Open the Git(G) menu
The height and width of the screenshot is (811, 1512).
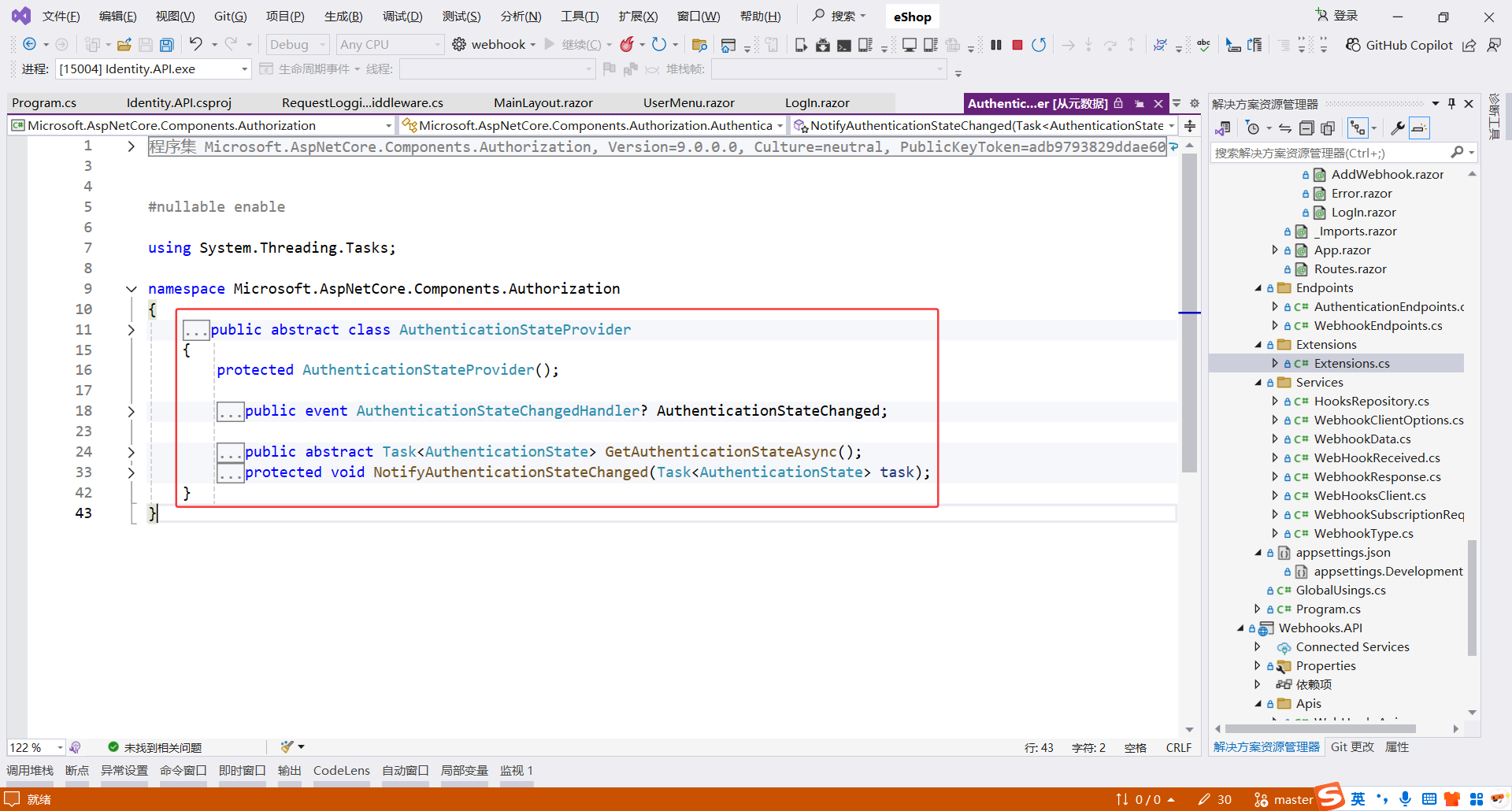(x=230, y=17)
